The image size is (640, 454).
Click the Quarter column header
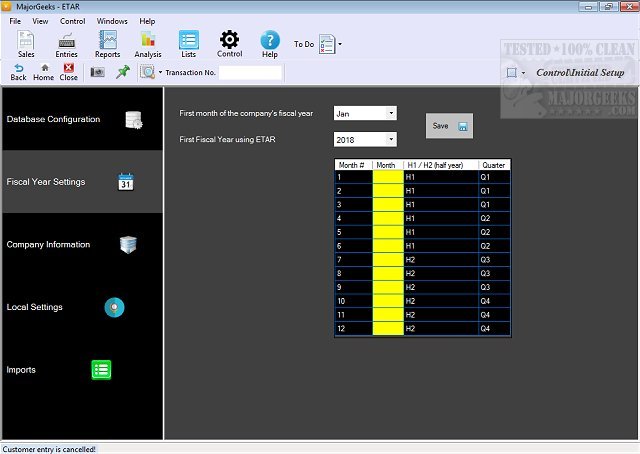click(494, 165)
